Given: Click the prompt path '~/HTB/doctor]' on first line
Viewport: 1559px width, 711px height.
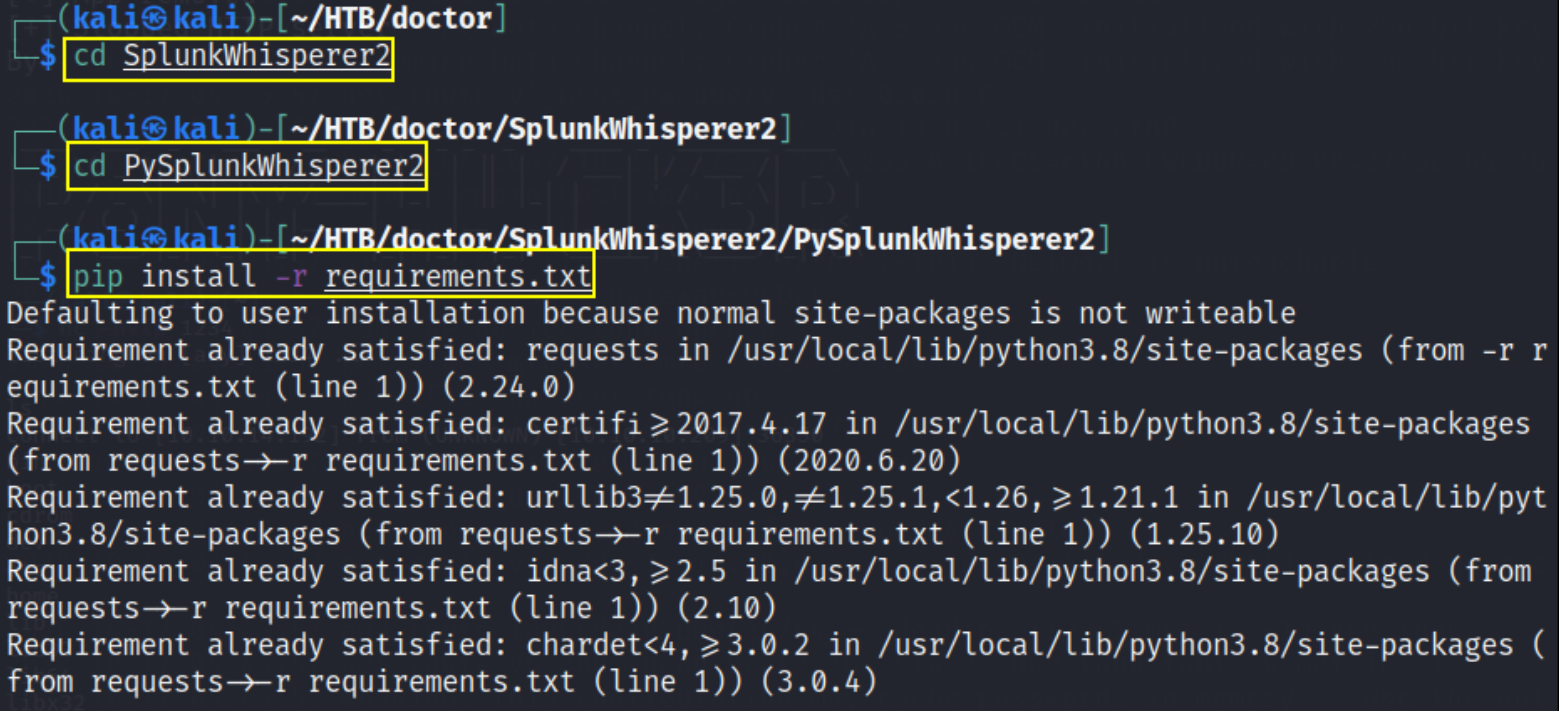Looking at the screenshot, I should (x=398, y=19).
